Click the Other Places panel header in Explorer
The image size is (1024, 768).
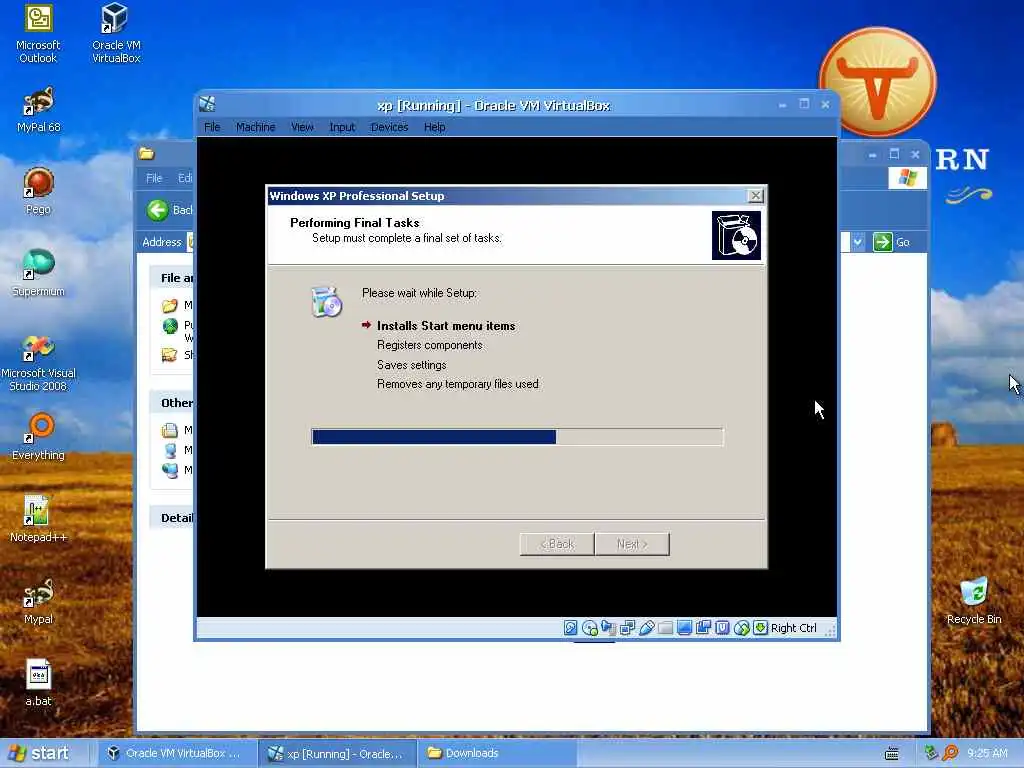tap(174, 403)
